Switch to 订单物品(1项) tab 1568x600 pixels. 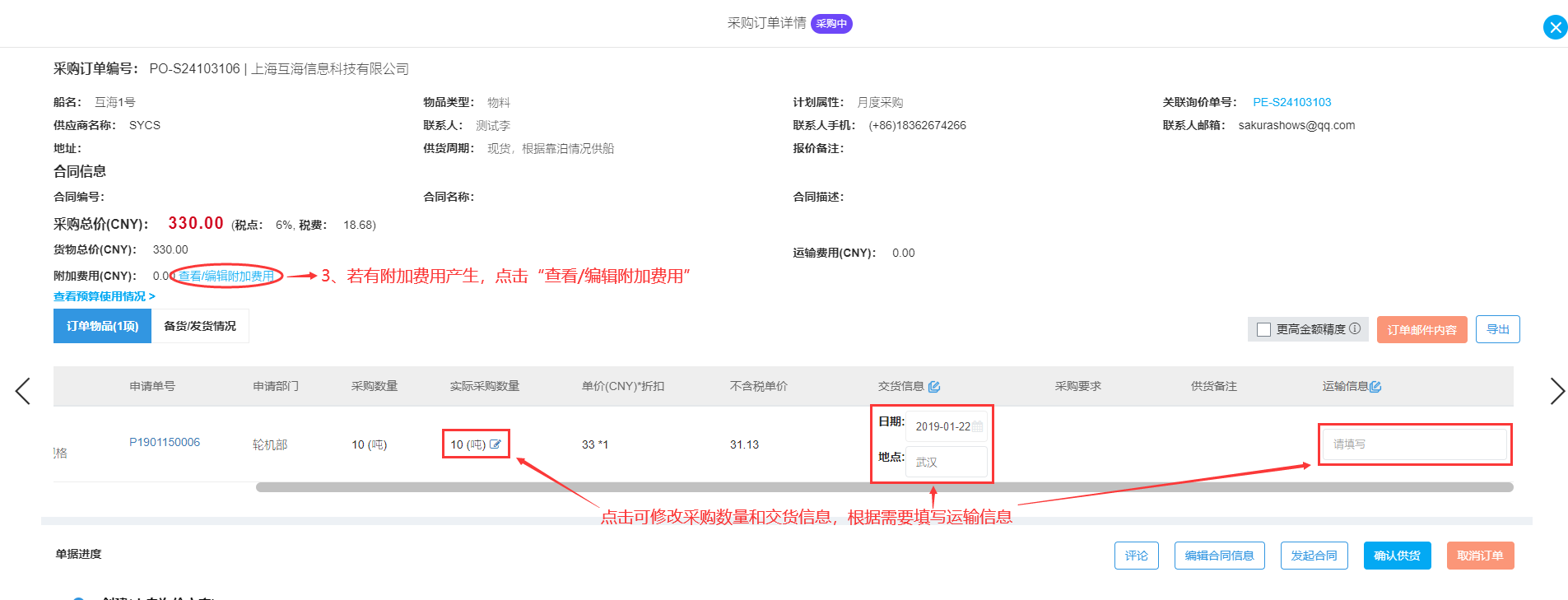(102, 326)
